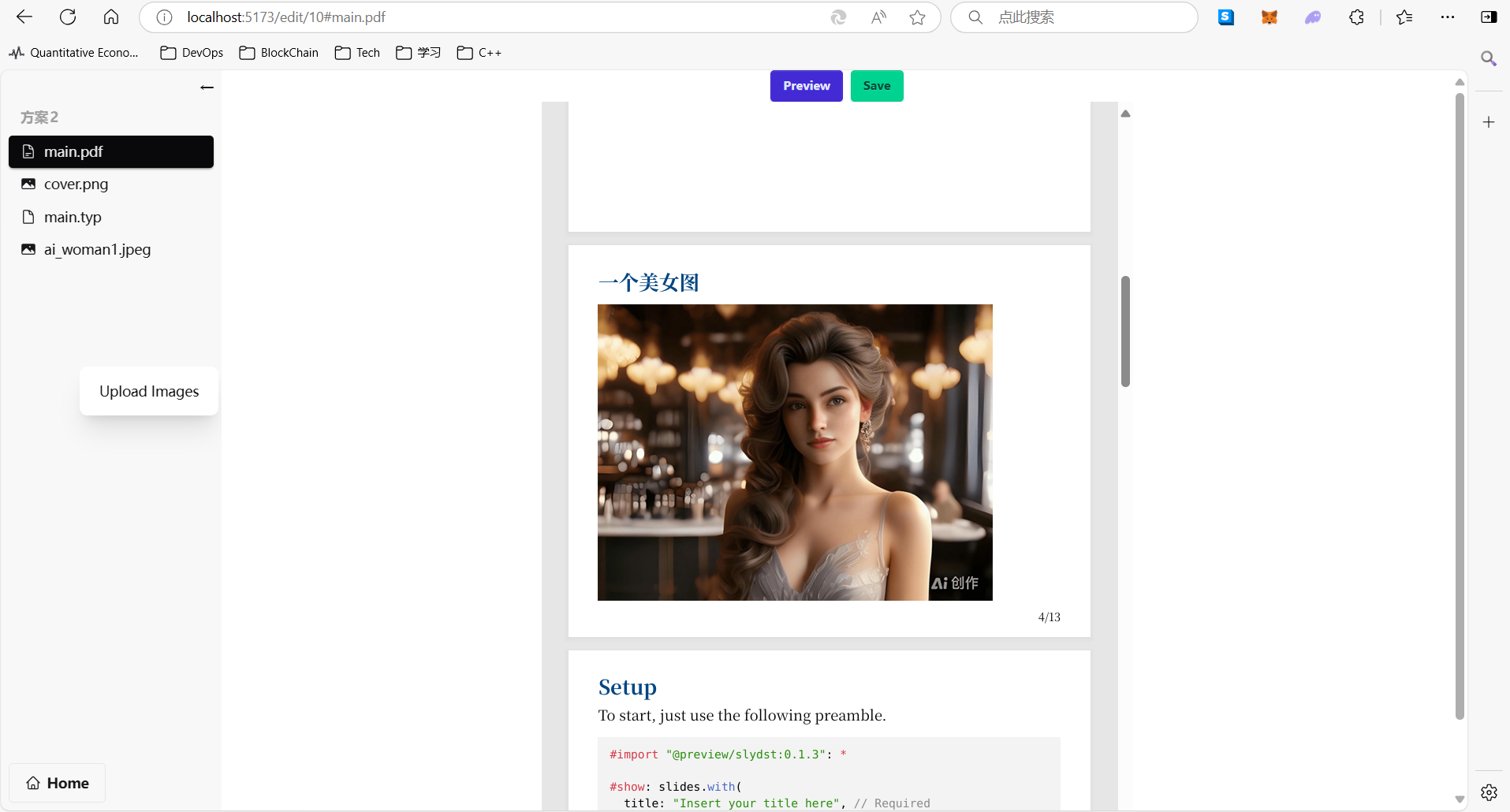1510x812 pixels.
Task: Collapse the file panel with back arrow
Action: [207, 87]
